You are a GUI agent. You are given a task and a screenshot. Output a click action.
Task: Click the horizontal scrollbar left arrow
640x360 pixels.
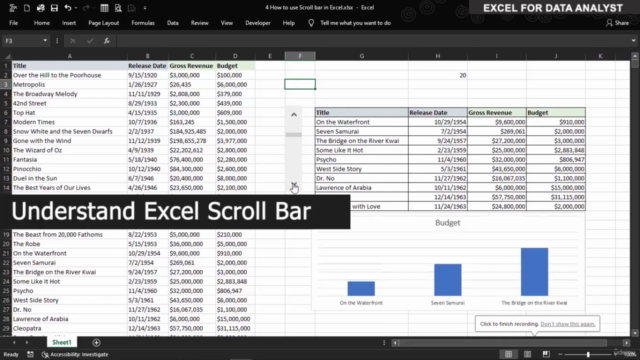tap(395, 343)
